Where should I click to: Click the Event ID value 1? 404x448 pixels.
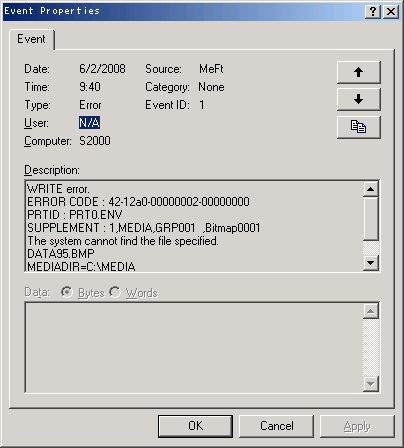click(x=202, y=105)
